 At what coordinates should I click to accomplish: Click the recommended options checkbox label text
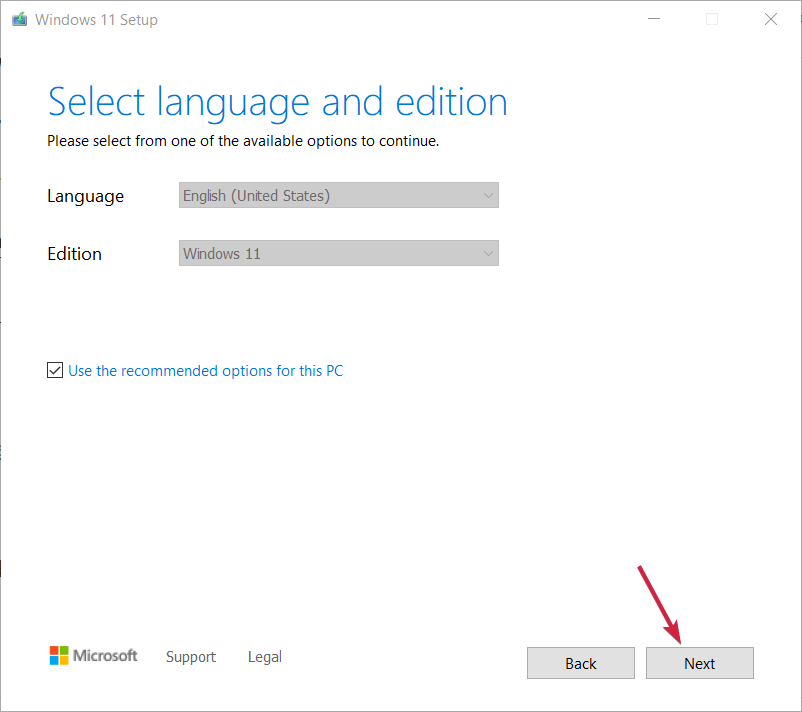click(205, 370)
